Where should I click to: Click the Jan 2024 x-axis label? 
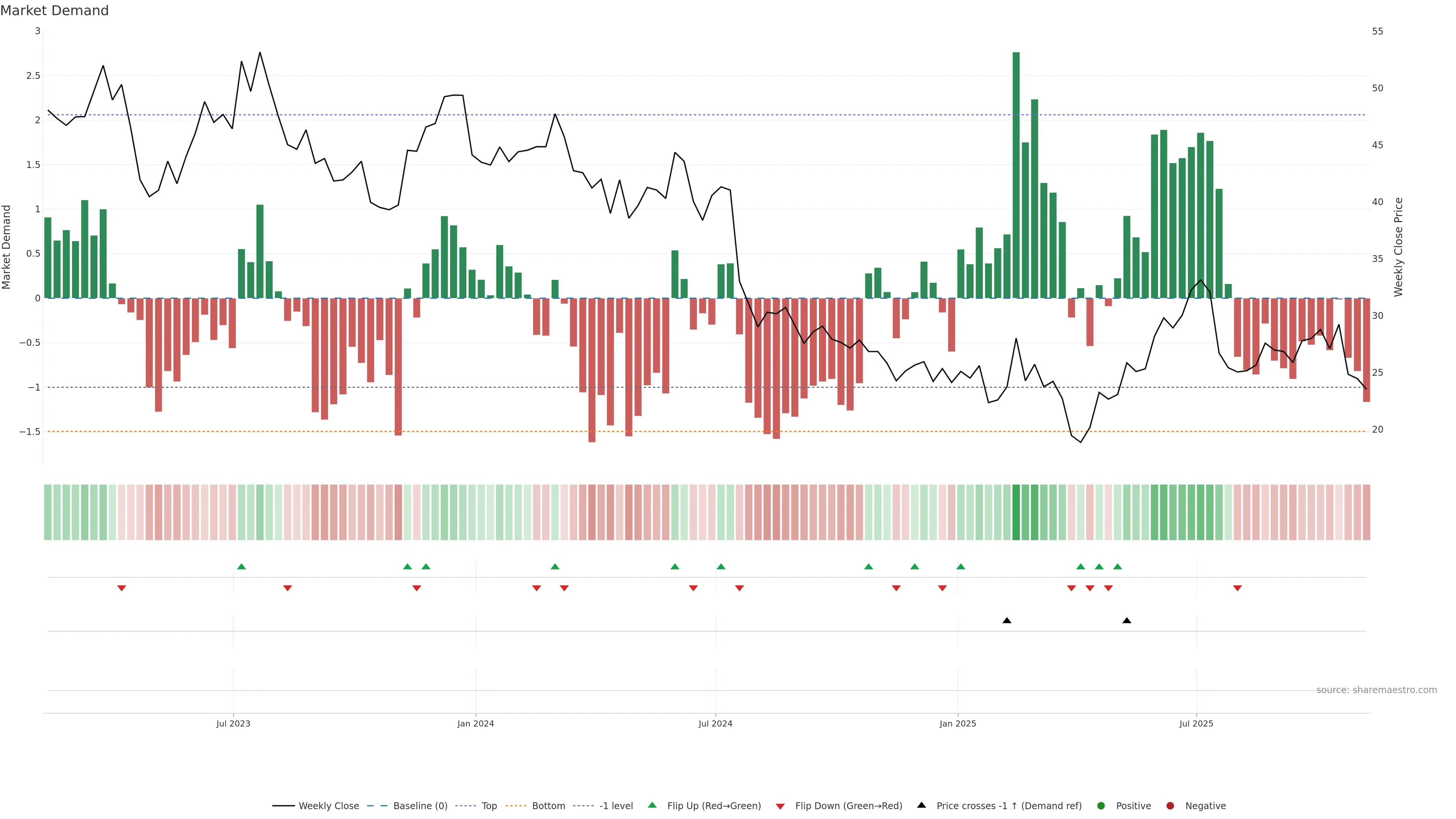[475, 723]
